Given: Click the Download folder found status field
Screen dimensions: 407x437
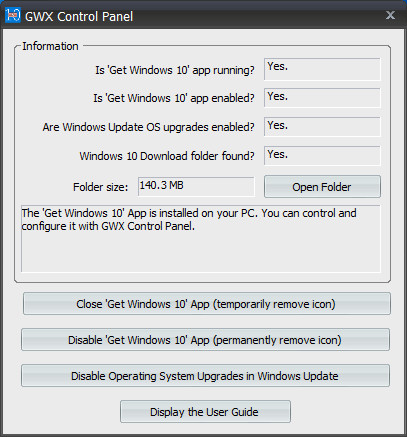Looking at the screenshot, I should pyautogui.click(x=322, y=156).
